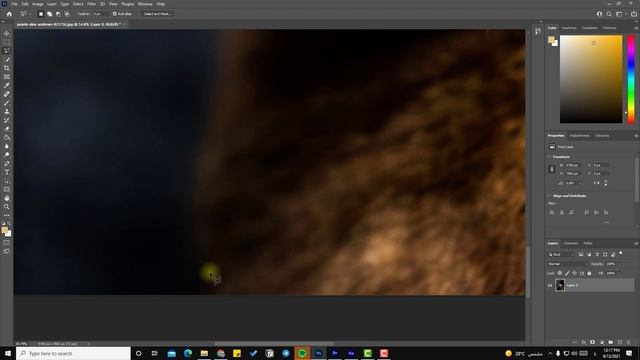640x360 pixels.
Task: Select the Move tool
Action: (7, 33)
